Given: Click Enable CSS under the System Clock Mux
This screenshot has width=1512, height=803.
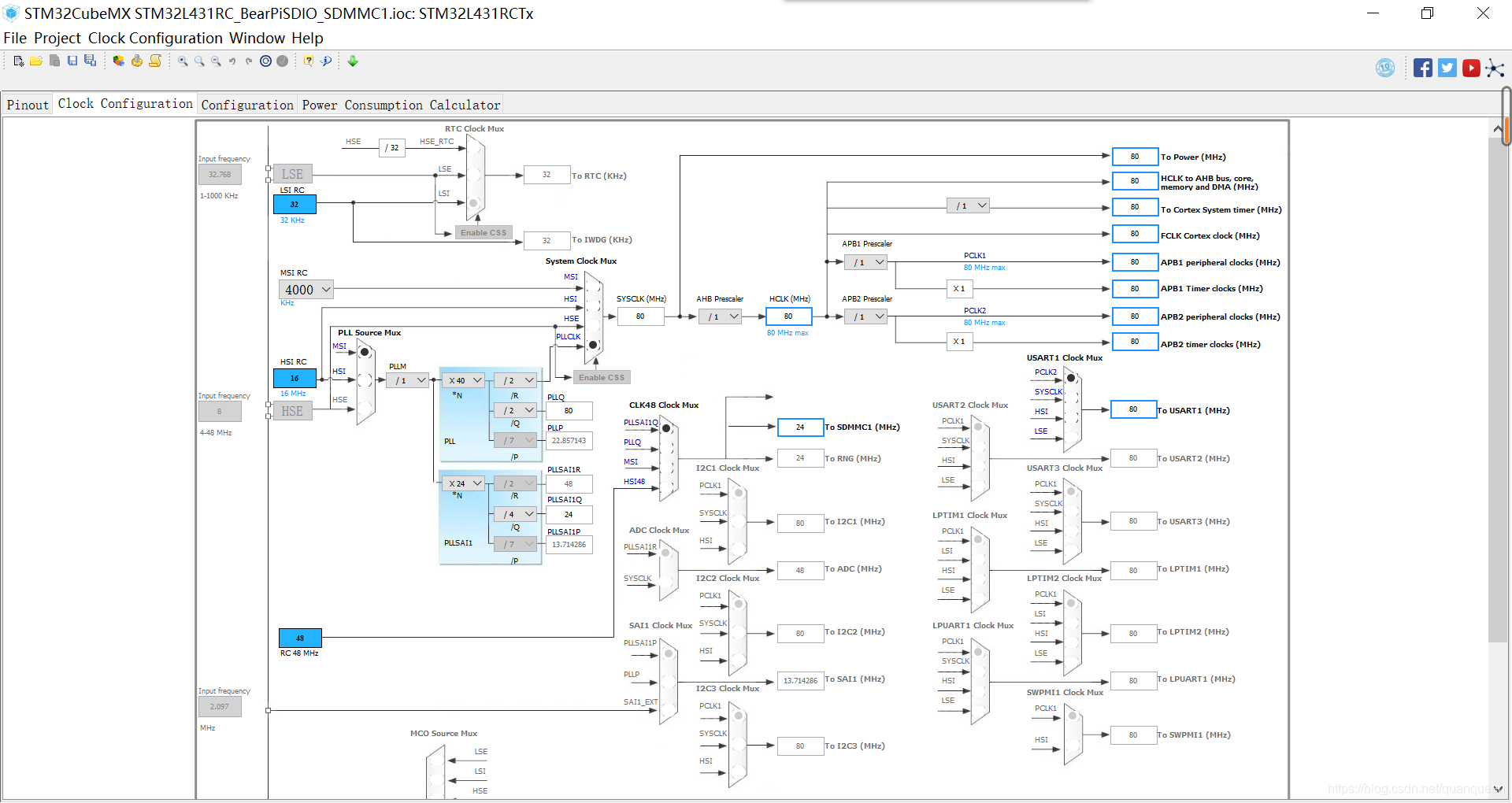Looking at the screenshot, I should (602, 377).
